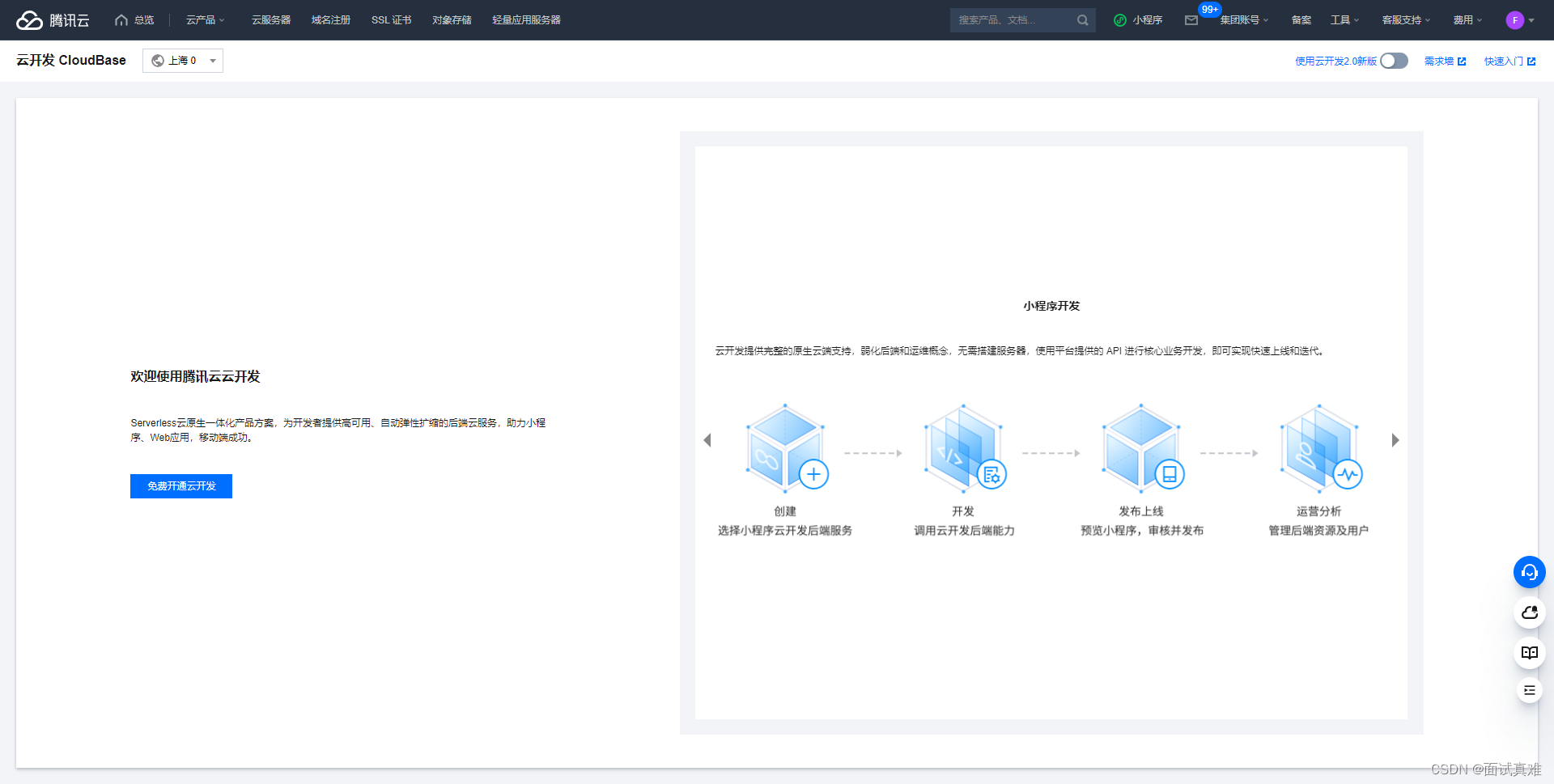Click the 使用云开发2.0新版 link text
The width and height of the screenshot is (1554, 784).
tap(1335, 61)
